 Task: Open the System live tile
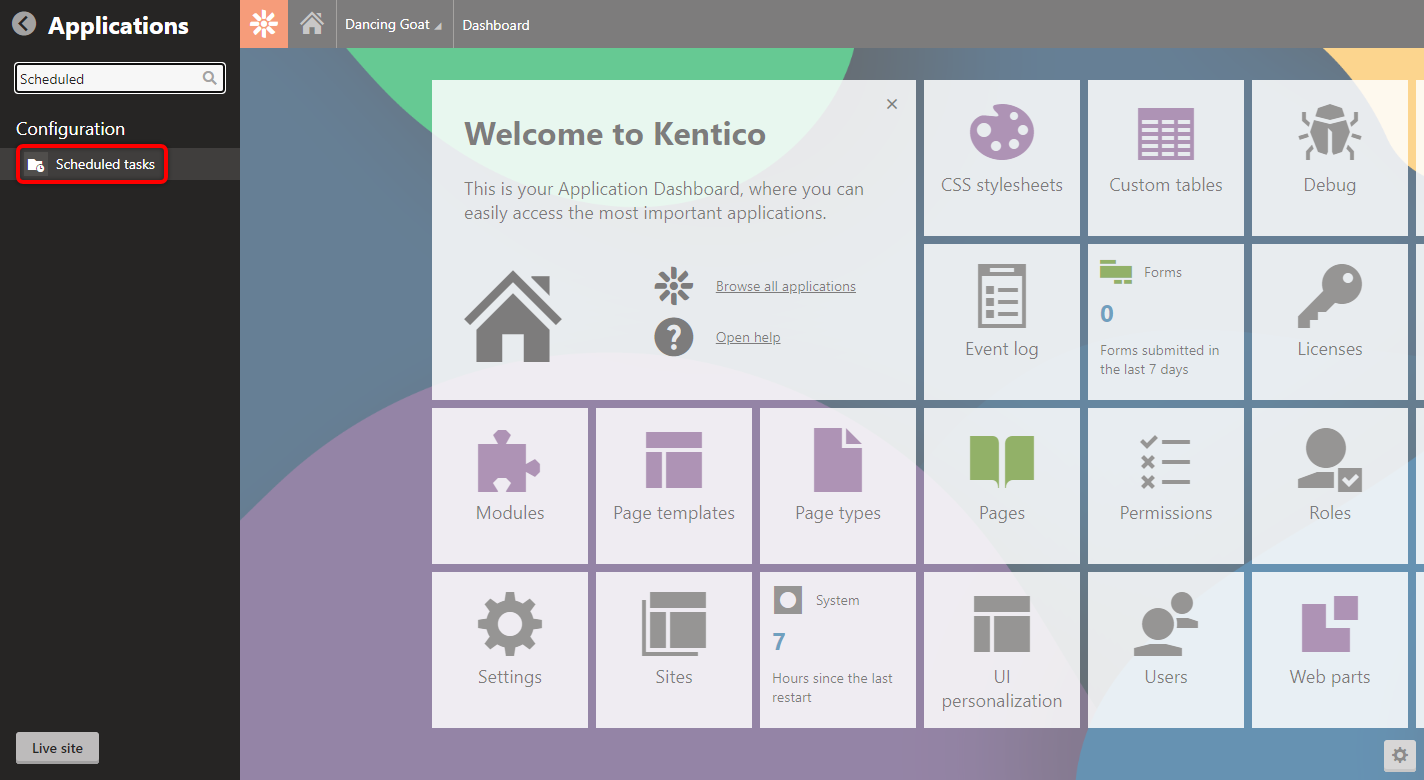pos(838,650)
